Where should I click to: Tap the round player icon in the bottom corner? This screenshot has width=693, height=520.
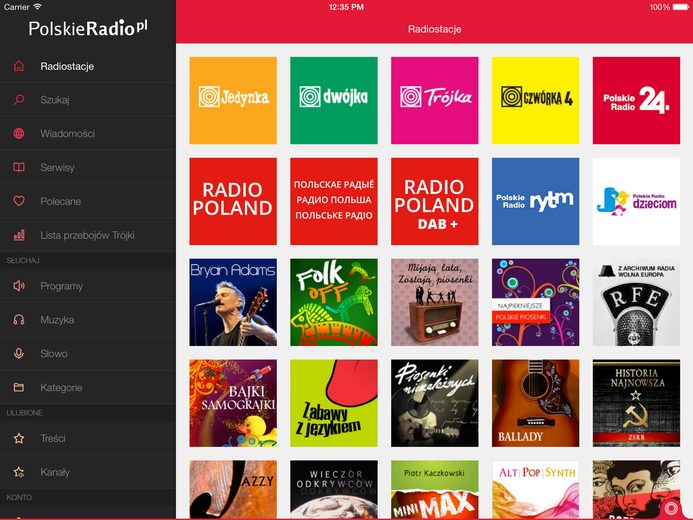coord(671,508)
